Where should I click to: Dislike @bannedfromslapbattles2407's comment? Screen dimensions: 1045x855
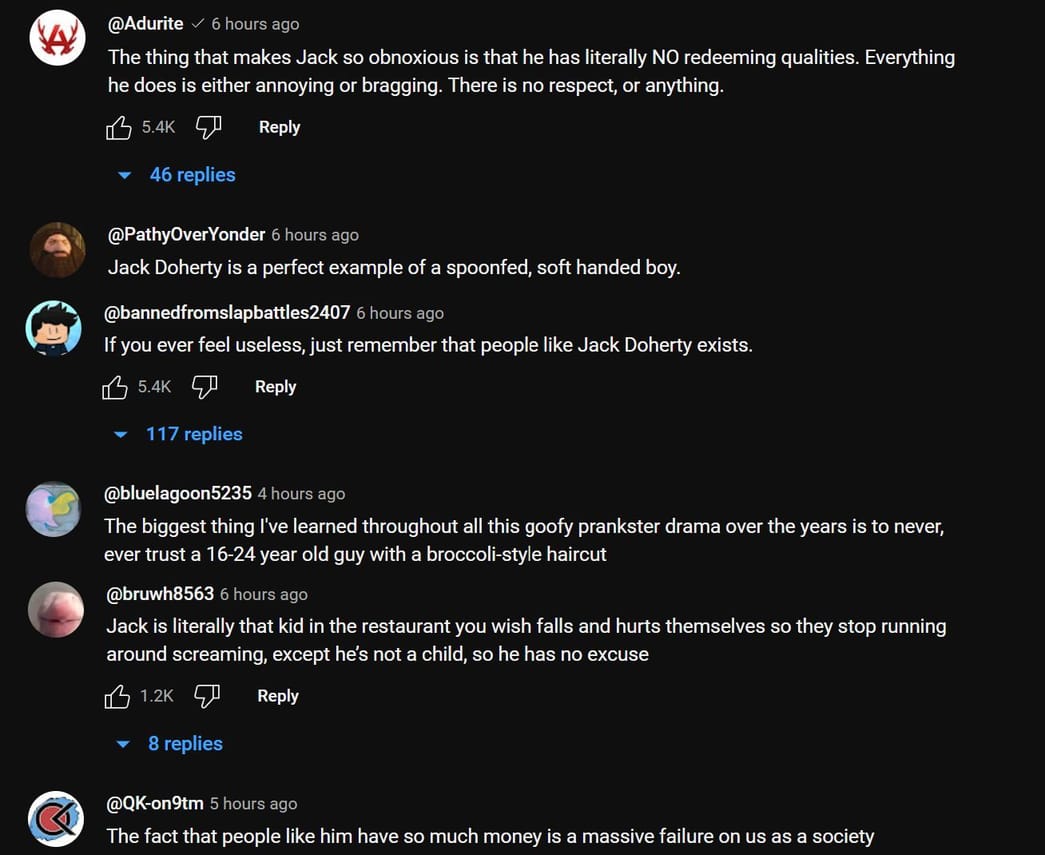[205, 386]
